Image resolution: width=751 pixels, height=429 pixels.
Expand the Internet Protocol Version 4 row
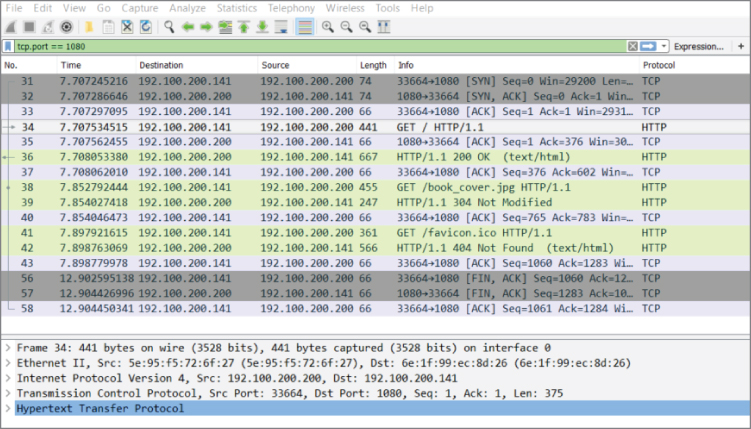[8, 378]
